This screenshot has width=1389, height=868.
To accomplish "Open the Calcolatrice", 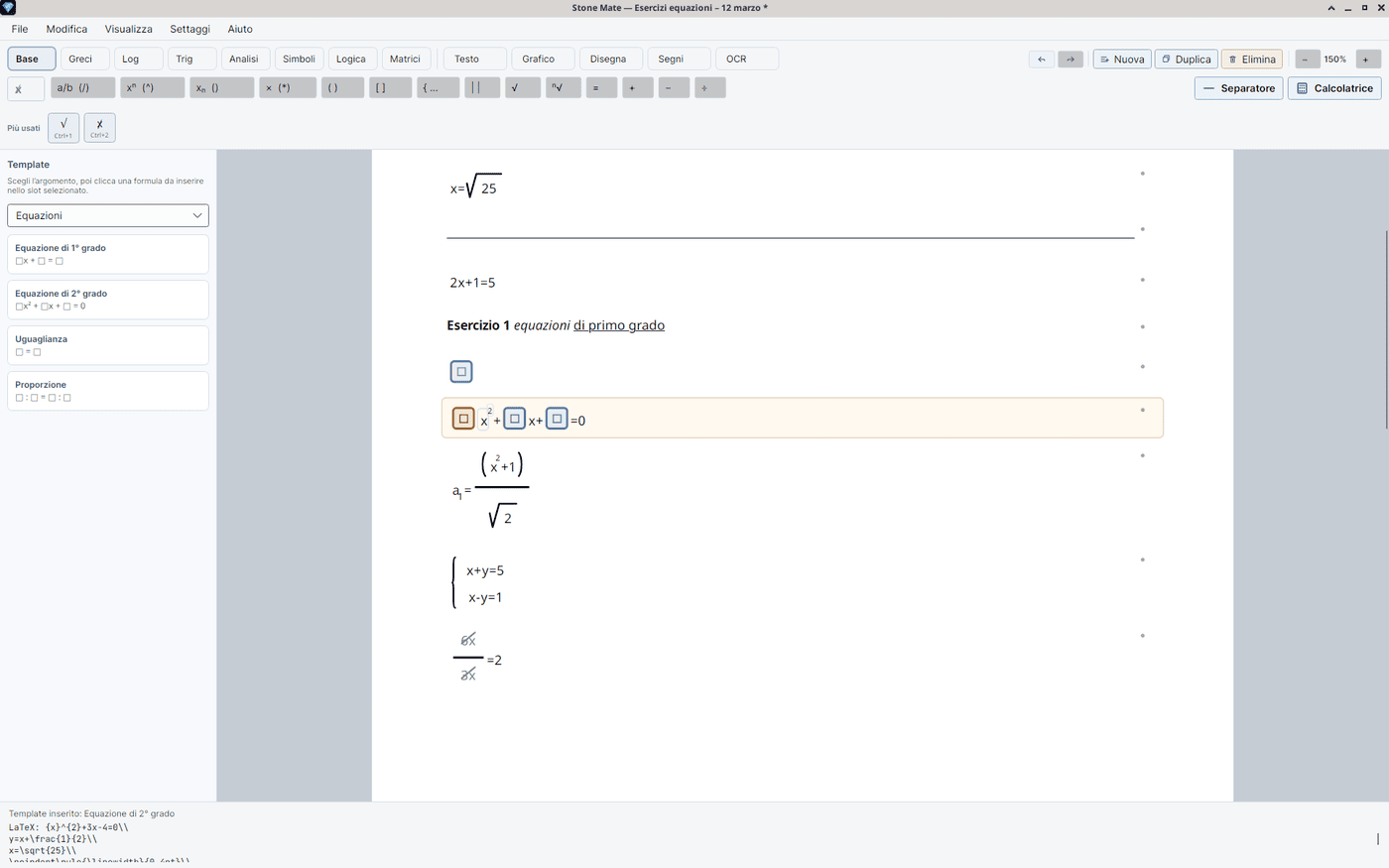I will coord(1335,88).
